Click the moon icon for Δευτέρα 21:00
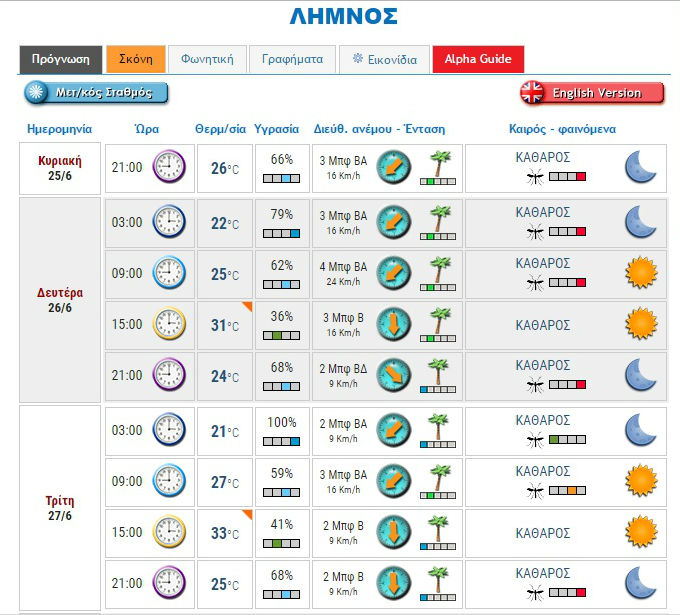The image size is (680, 615). tap(641, 375)
